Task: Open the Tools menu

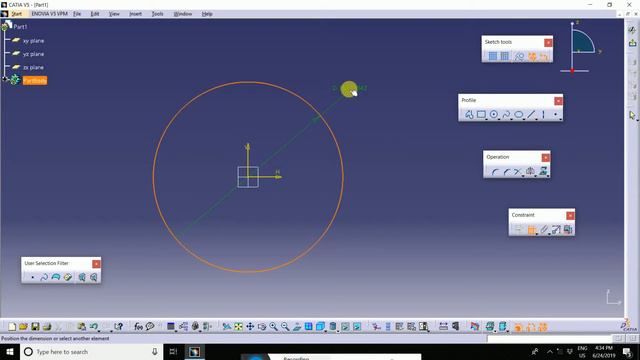Action: coord(157,14)
